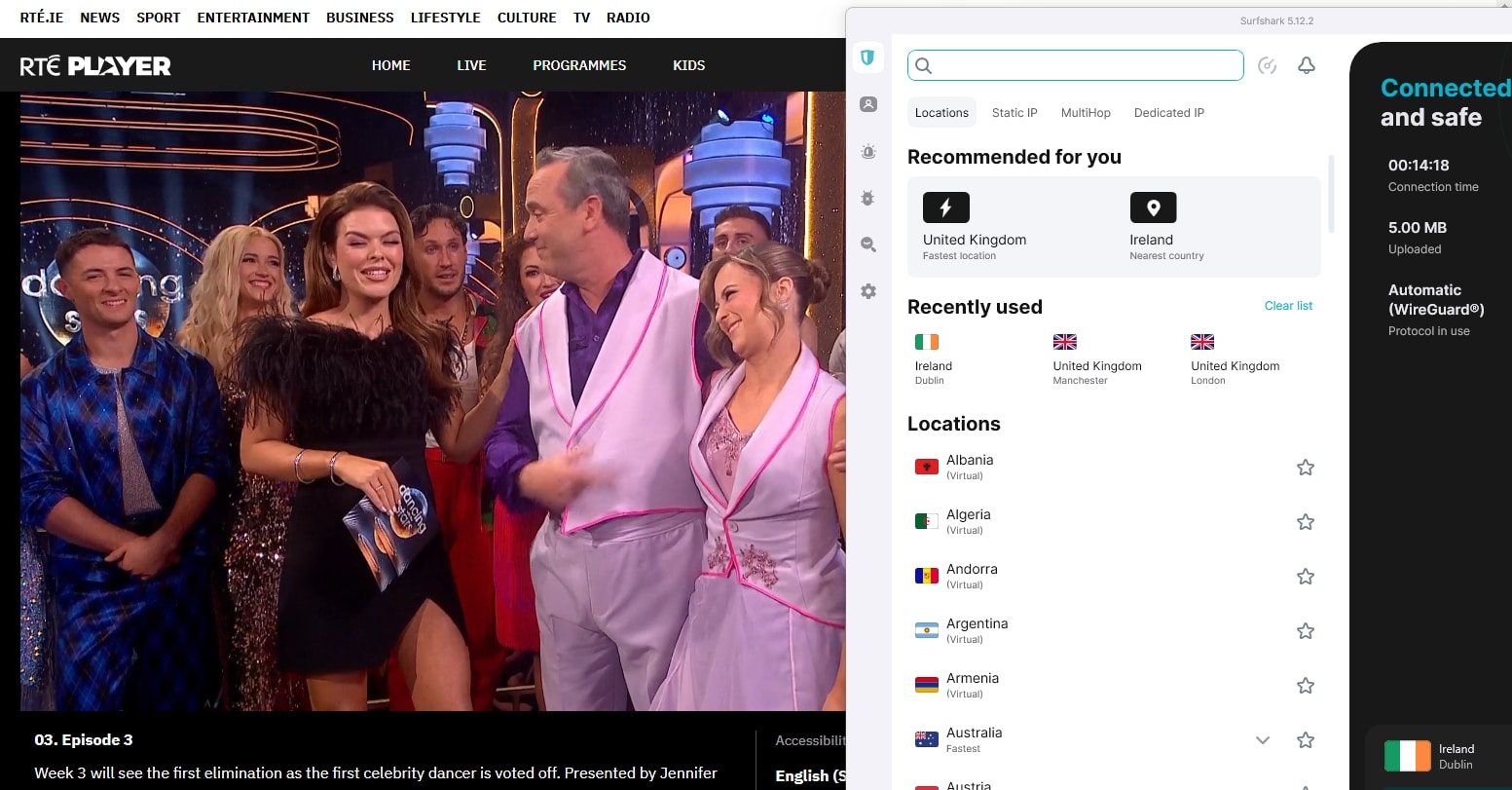This screenshot has width=1512, height=790.
Task: Open the RADIO link in top bar
Action: [628, 18]
